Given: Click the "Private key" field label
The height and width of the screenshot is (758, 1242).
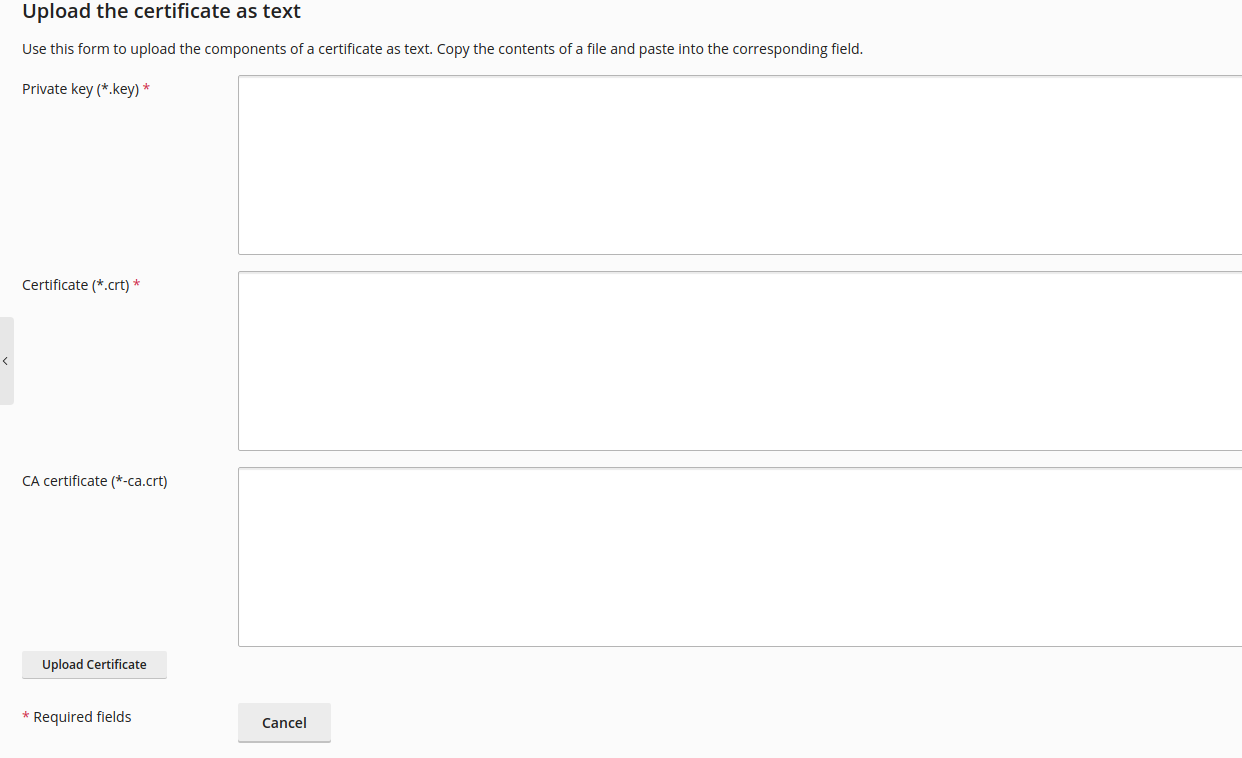Looking at the screenshot, I should point(57,89).
